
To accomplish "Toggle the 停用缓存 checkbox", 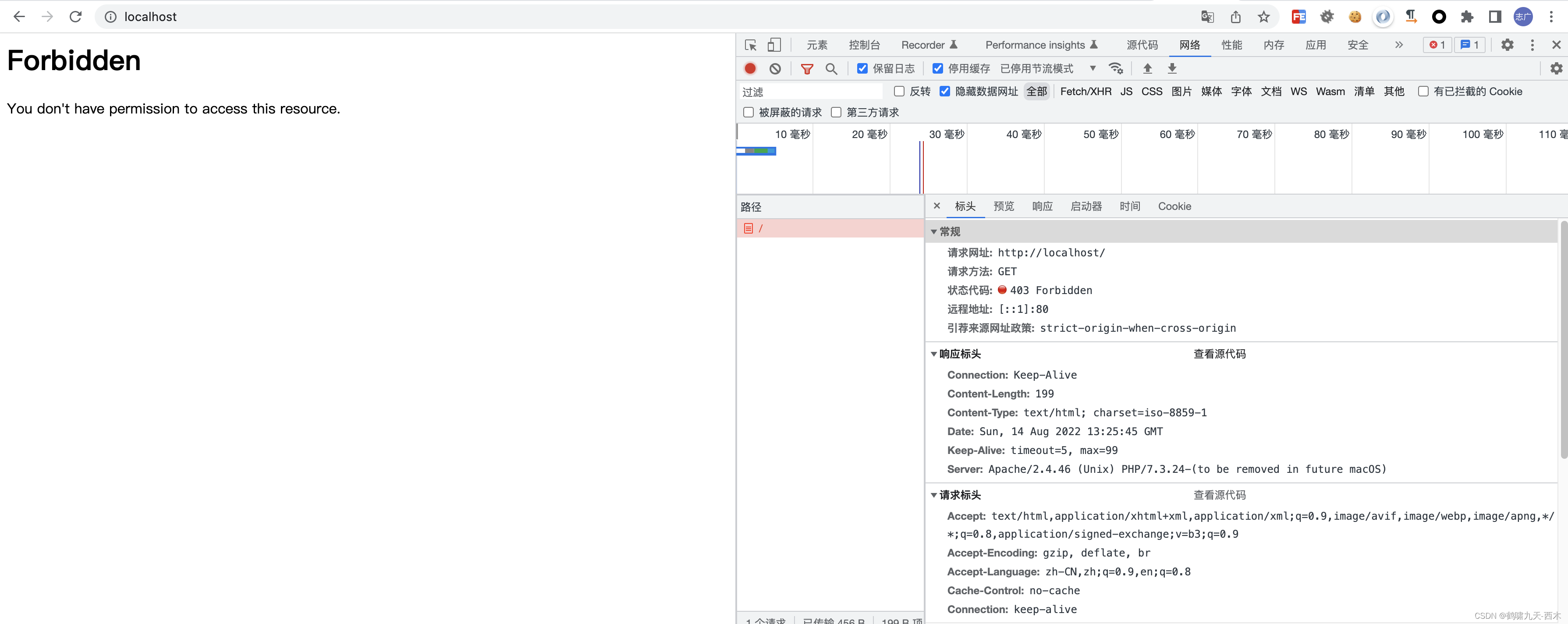I will click(x=938, y=69).
